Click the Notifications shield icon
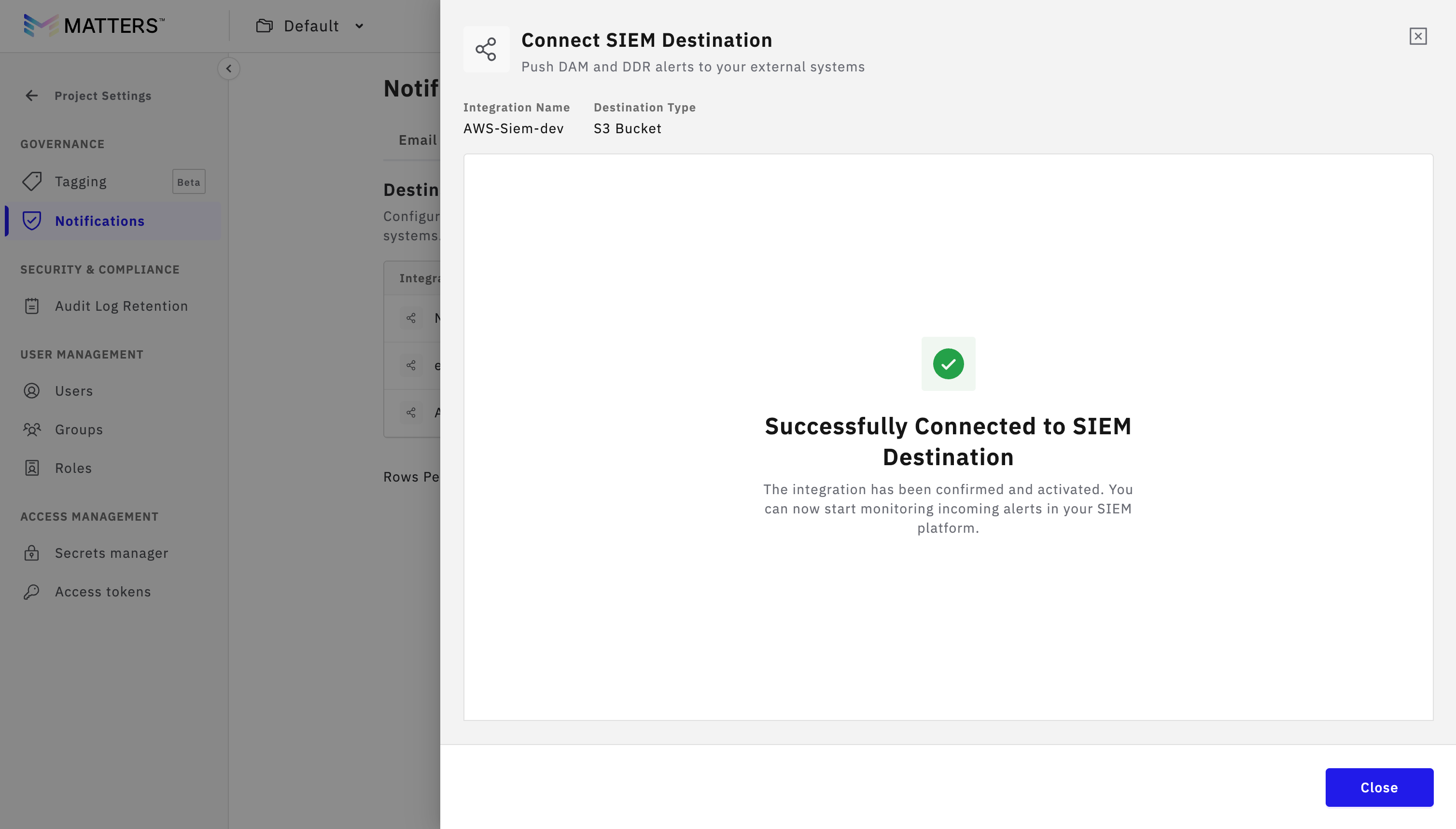Viewport: 1456px width, 829px height. click(32, 221)
